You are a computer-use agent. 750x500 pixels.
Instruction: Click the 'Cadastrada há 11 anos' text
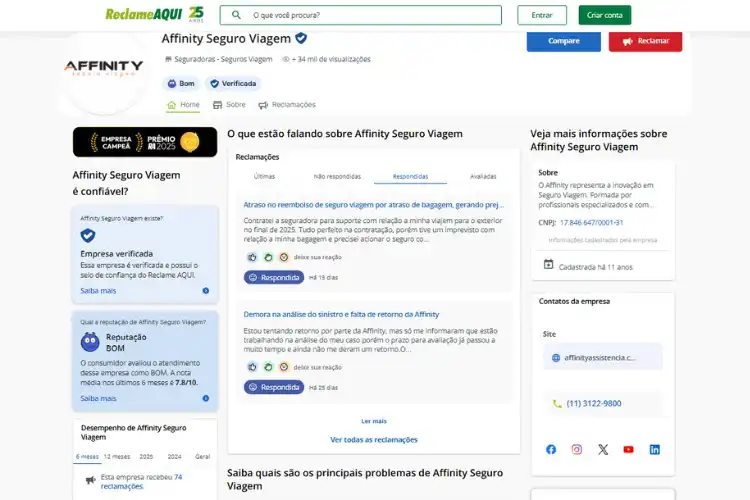596,267
